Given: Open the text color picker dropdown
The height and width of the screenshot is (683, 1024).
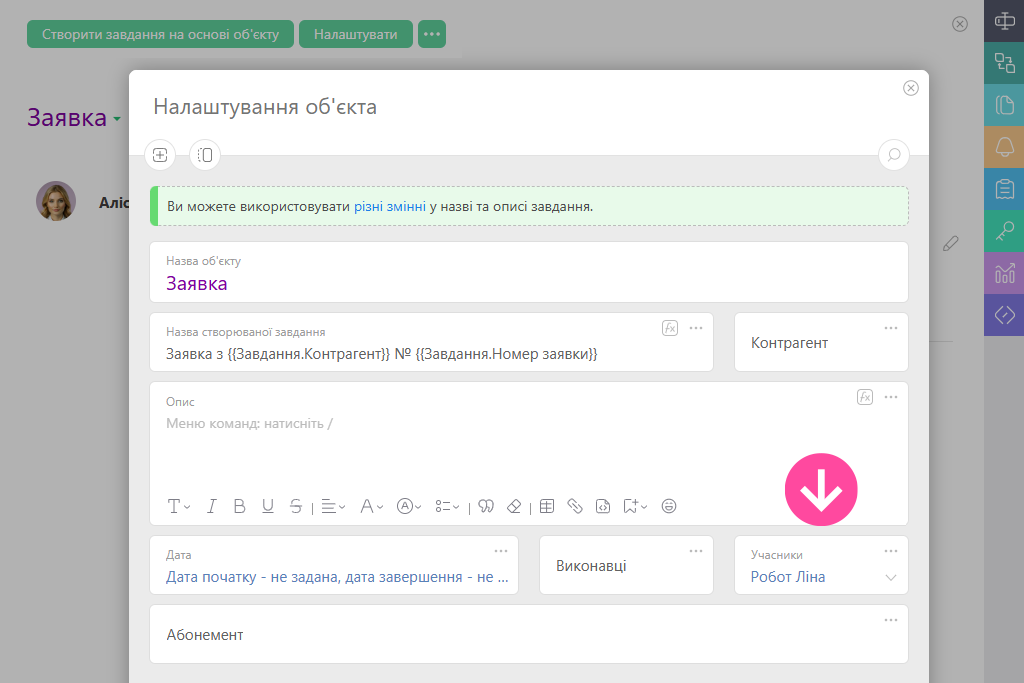Looking at the screenshot, I should tap(371, 506).
